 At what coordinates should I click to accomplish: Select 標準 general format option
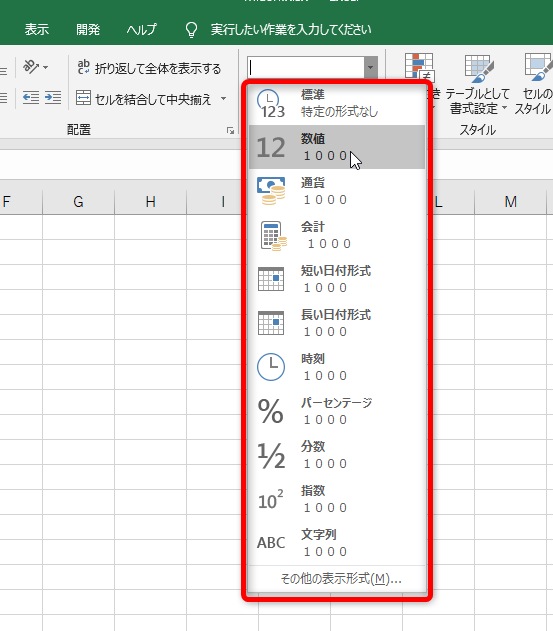click(x=337, y=103)
